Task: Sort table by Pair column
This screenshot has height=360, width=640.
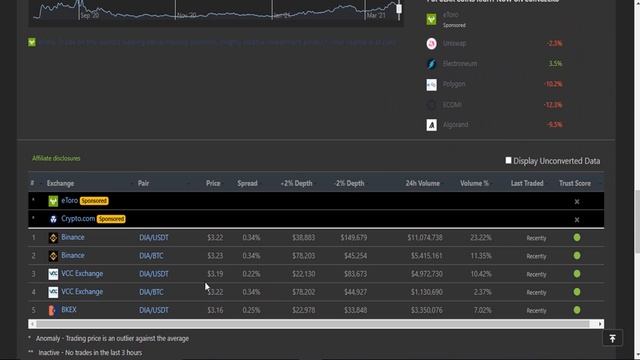Action: [x=143, y=183]
